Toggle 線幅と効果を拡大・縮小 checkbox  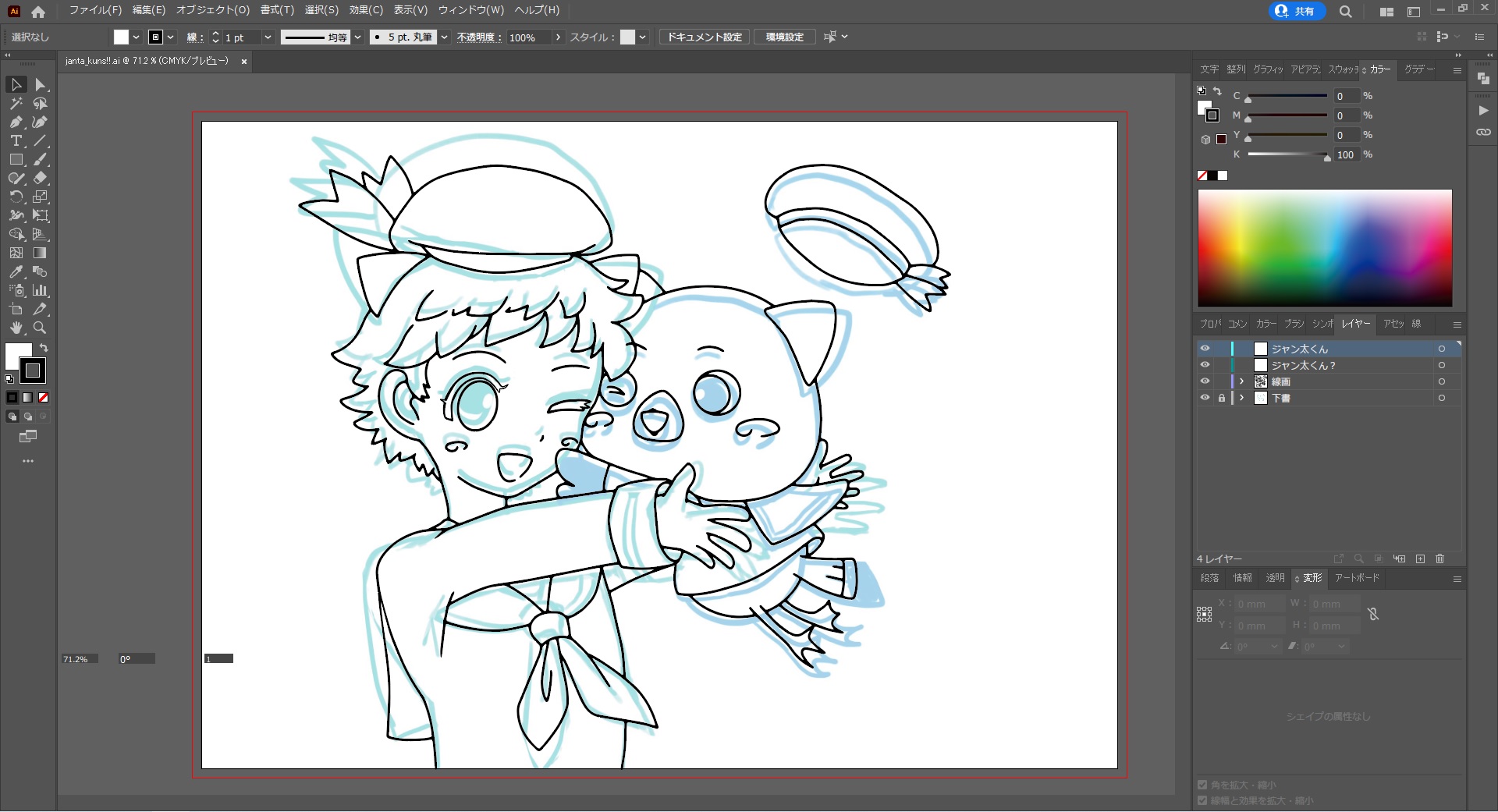(x=1202, y=800)
